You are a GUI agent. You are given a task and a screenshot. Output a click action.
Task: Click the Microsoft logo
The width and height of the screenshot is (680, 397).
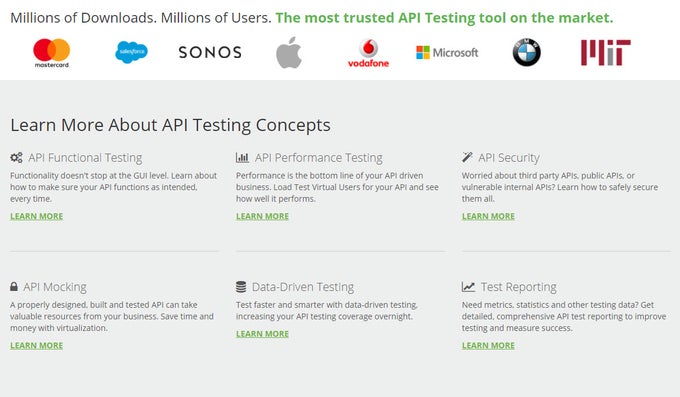[x=447, y=52]
